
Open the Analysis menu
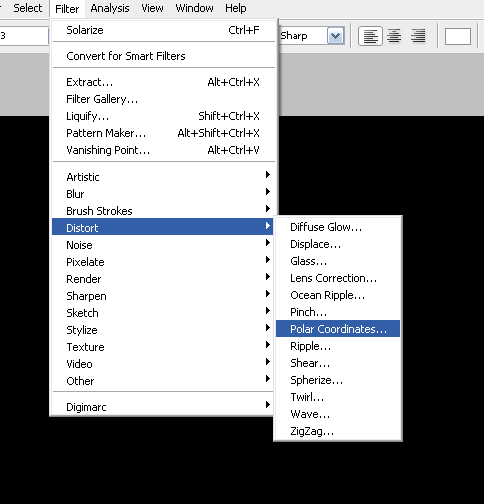110,8
